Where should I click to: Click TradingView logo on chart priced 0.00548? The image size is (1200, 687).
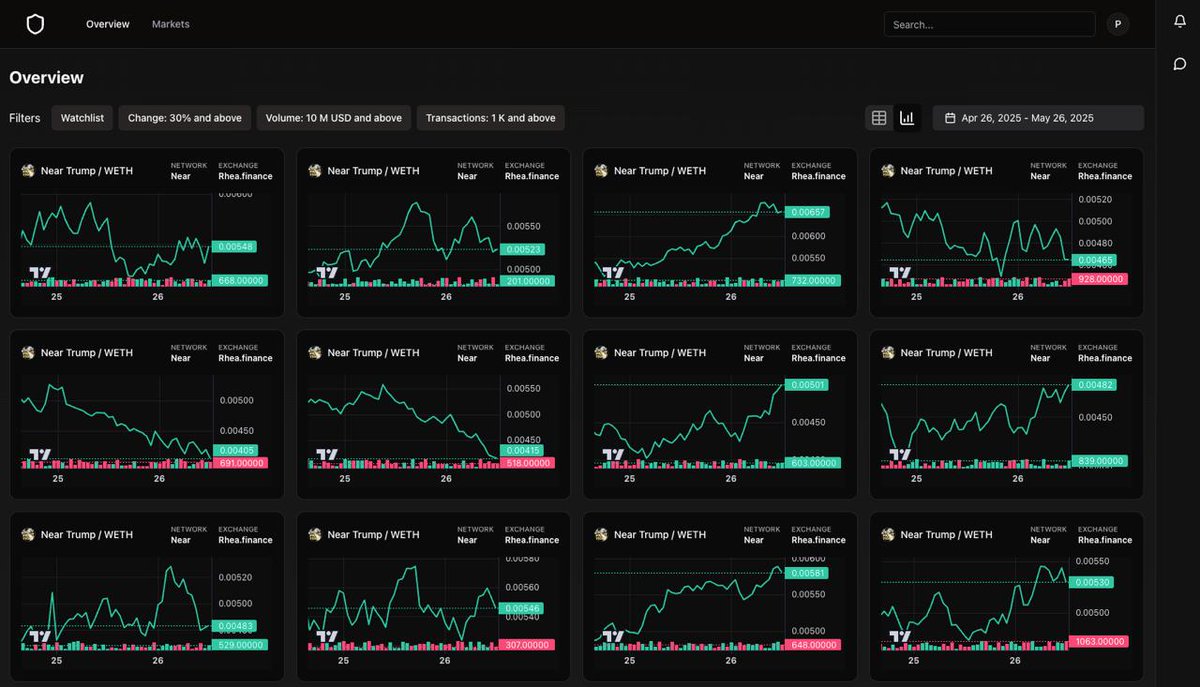tap(40, 273)
